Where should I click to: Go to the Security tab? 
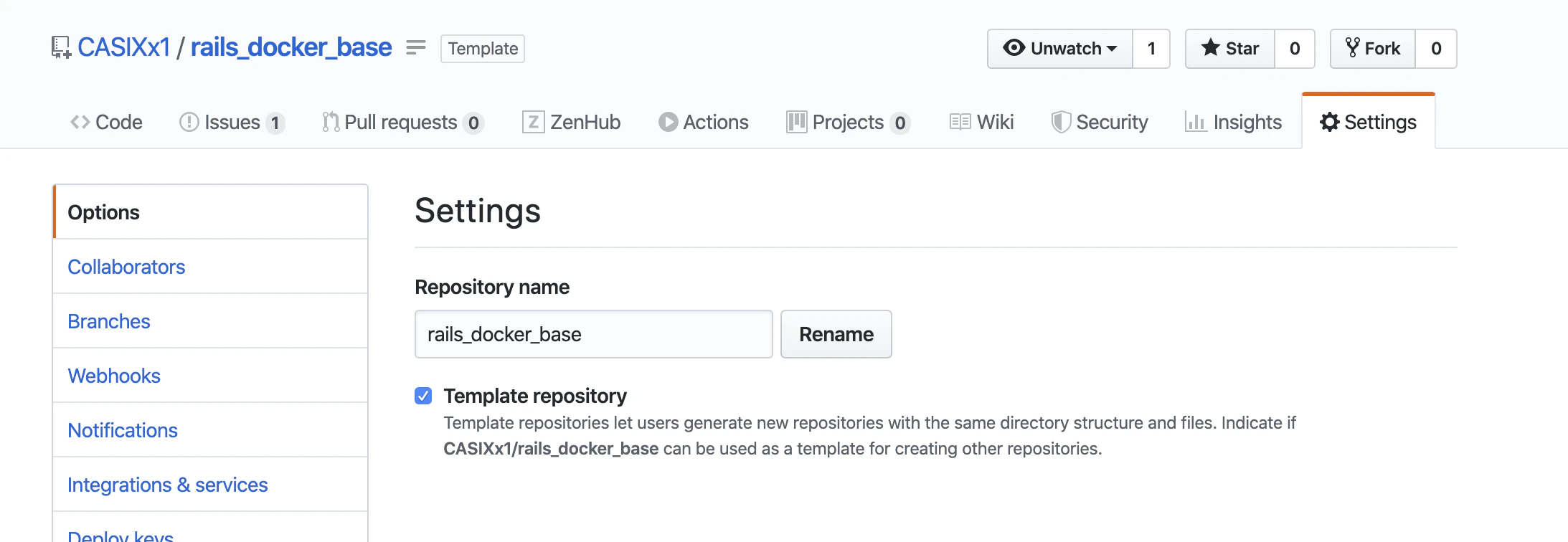pos(1100,122)
